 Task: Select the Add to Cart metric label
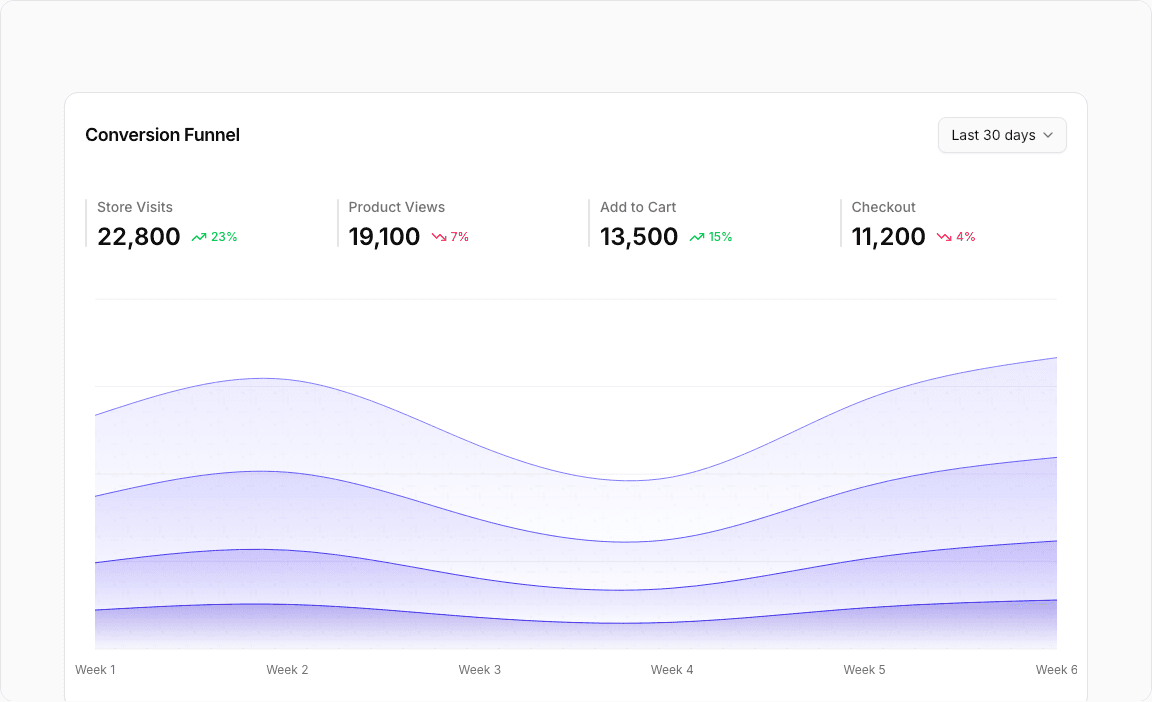pyautogui.click(x=638, y=207)
